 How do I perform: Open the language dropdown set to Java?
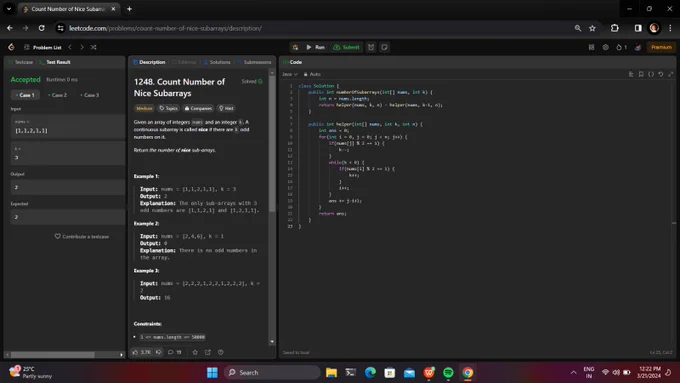pyautogui.click(x=290, y=74)
